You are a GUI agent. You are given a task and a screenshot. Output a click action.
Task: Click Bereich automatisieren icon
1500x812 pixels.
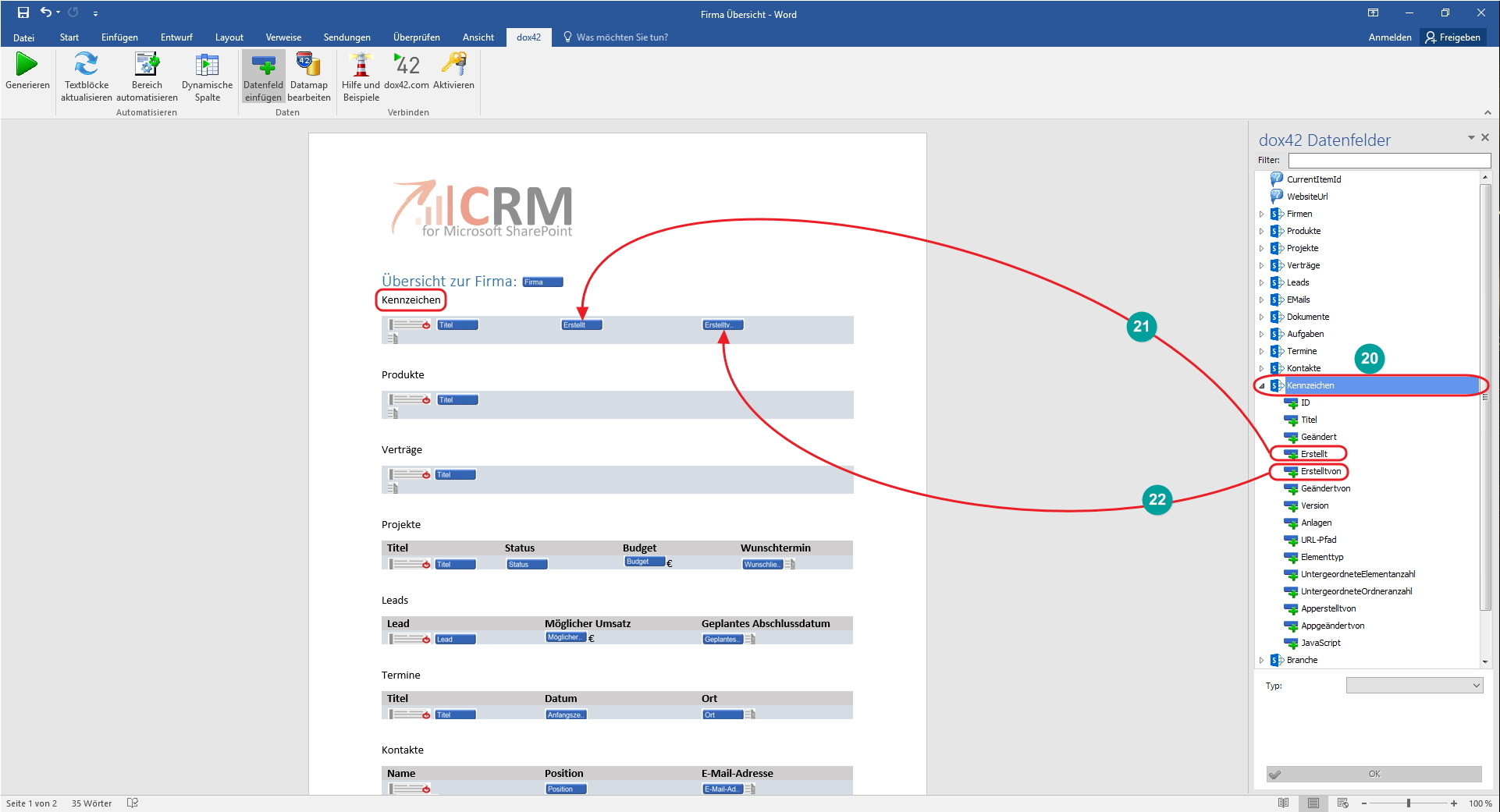point(147,64)
